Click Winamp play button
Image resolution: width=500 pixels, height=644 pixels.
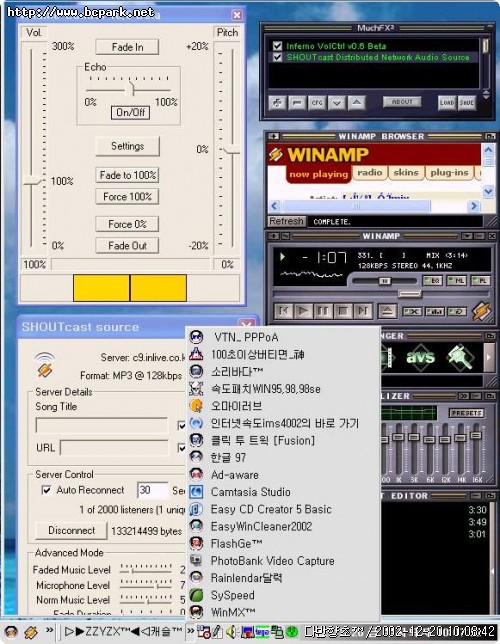[303, 311]
